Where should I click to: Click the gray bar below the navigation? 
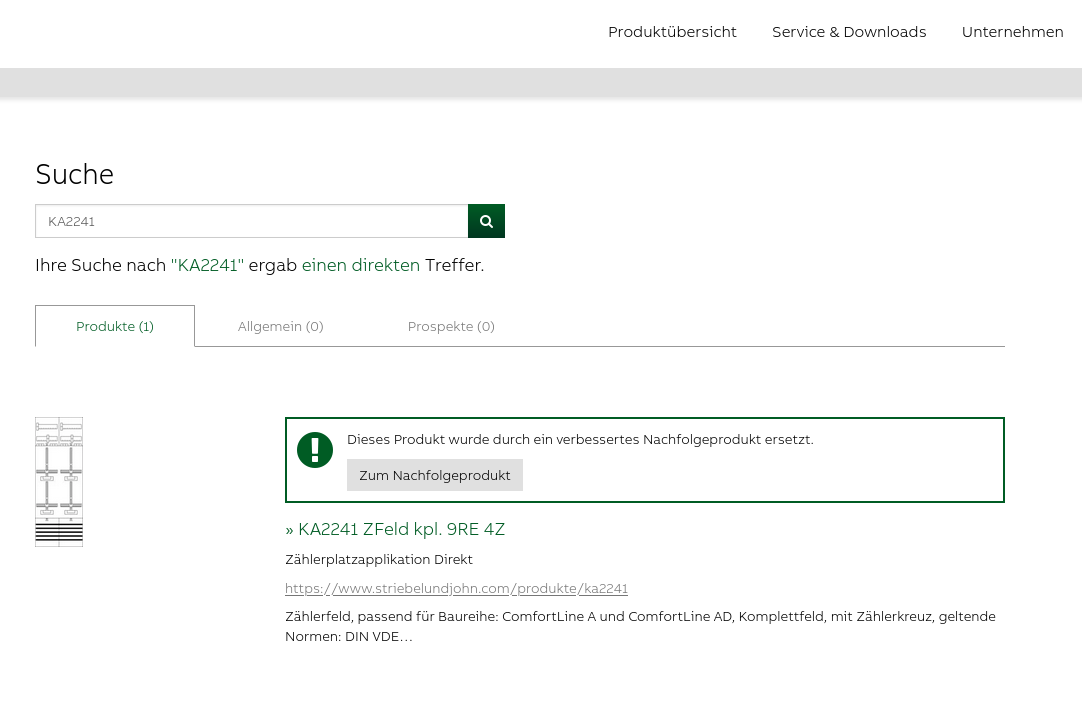(x=541, y=82)
